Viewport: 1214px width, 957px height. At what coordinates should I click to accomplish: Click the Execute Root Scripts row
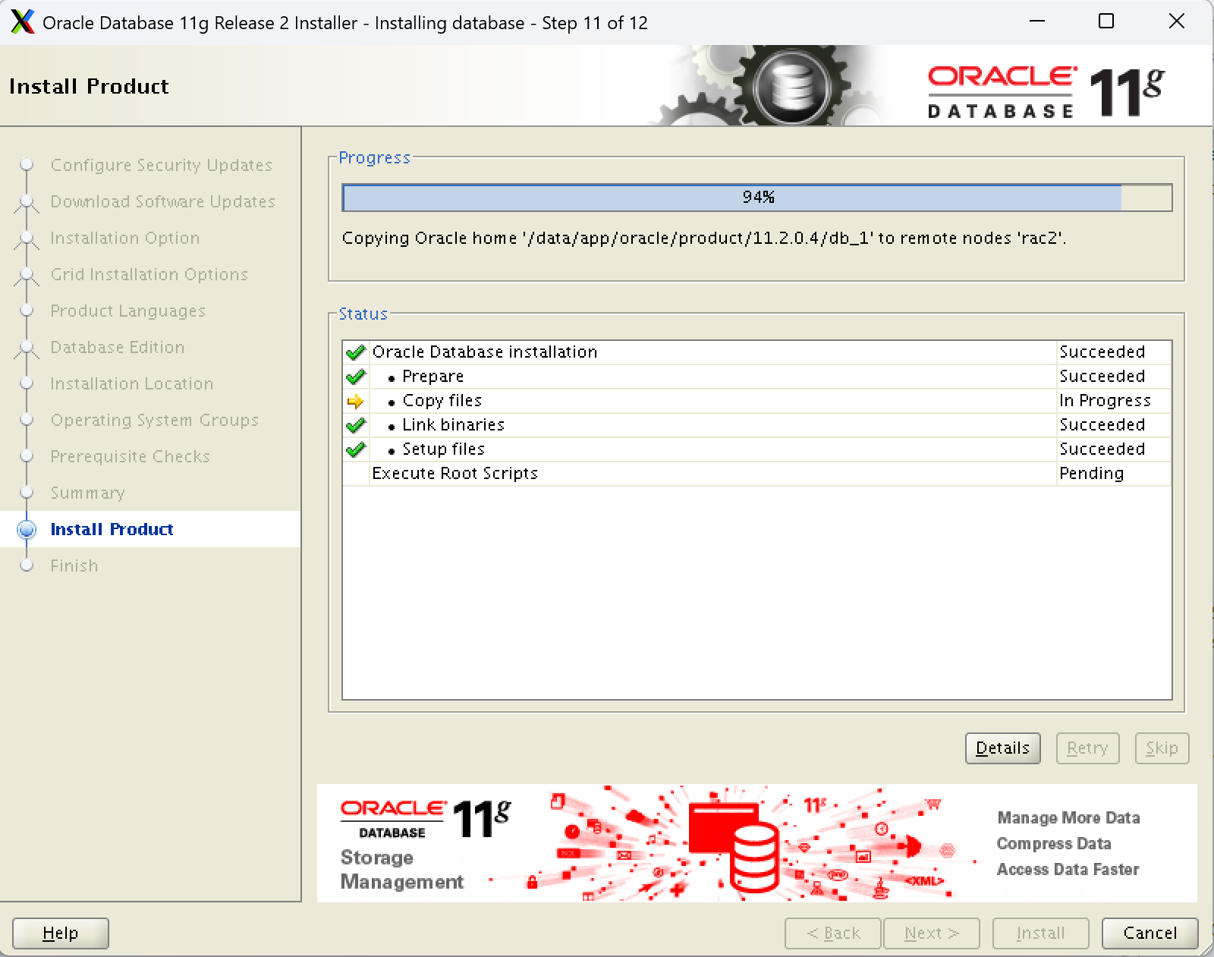pyautogui.click(x=756, y=473)
